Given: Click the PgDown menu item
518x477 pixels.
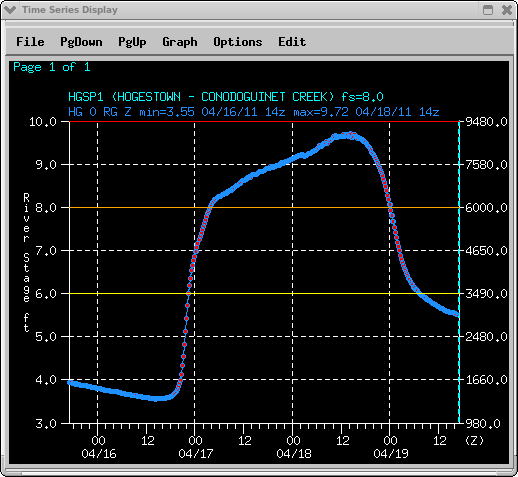Looking at the screenshot, I should coord(81,42).
